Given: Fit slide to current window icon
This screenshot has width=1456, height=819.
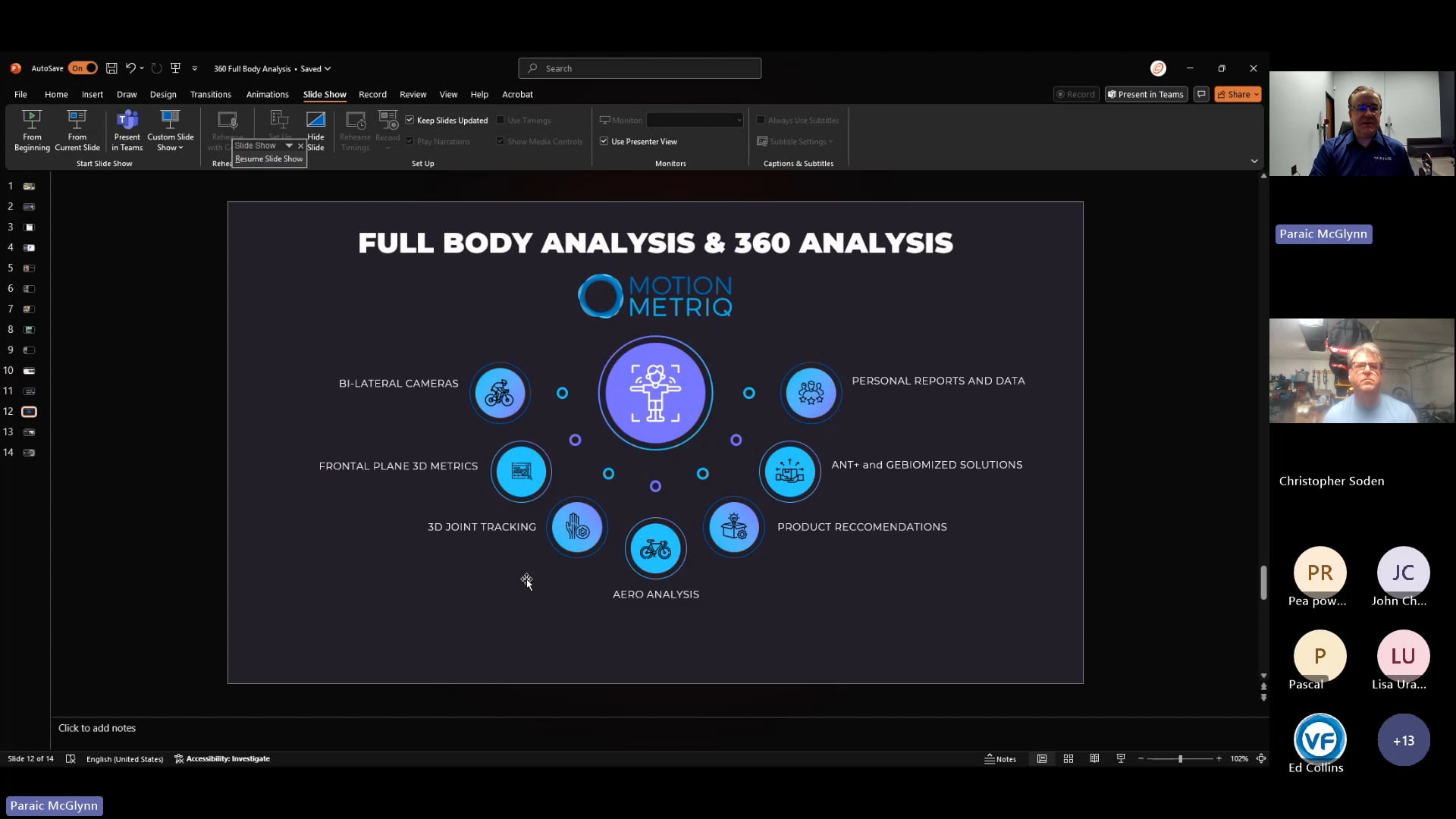Looking at the screenshot, I should click(1261, 759).
